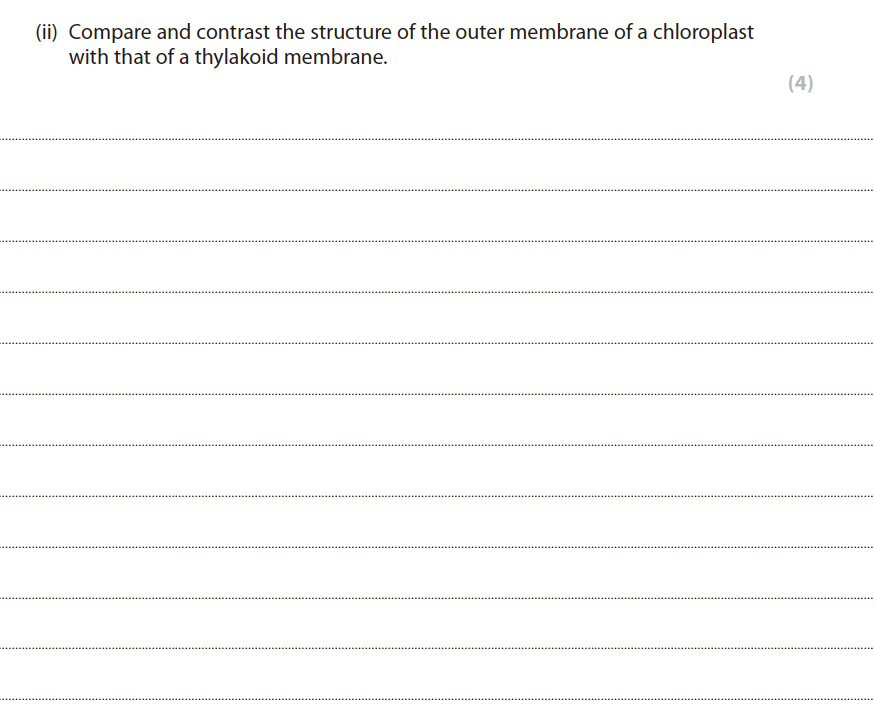Click the word "chloroplast" in the question
The height and width of the screenshot is (714, 874).
tap(703, 32)
